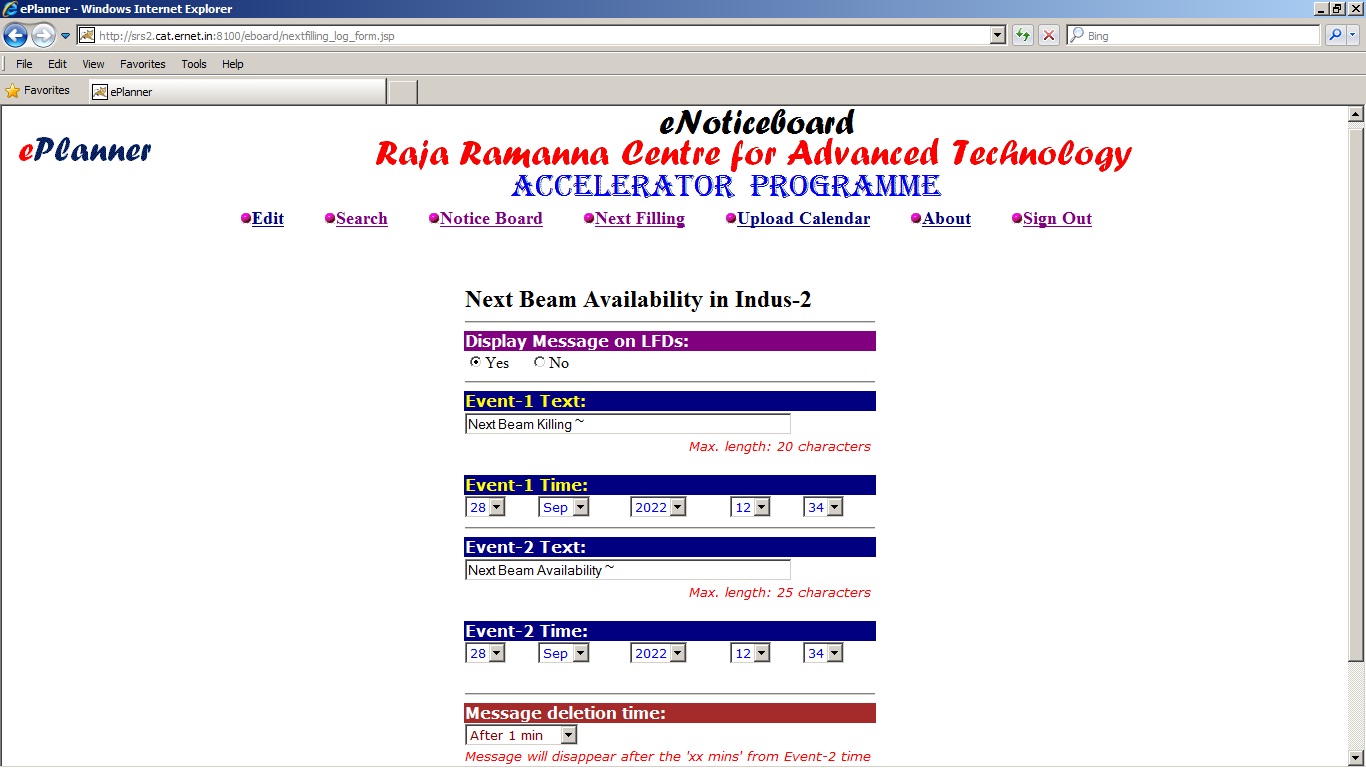The width and height of the screenshot is (1366, 768).
Task: Click the browser Back arrow button
Action: tap(16, 36)
